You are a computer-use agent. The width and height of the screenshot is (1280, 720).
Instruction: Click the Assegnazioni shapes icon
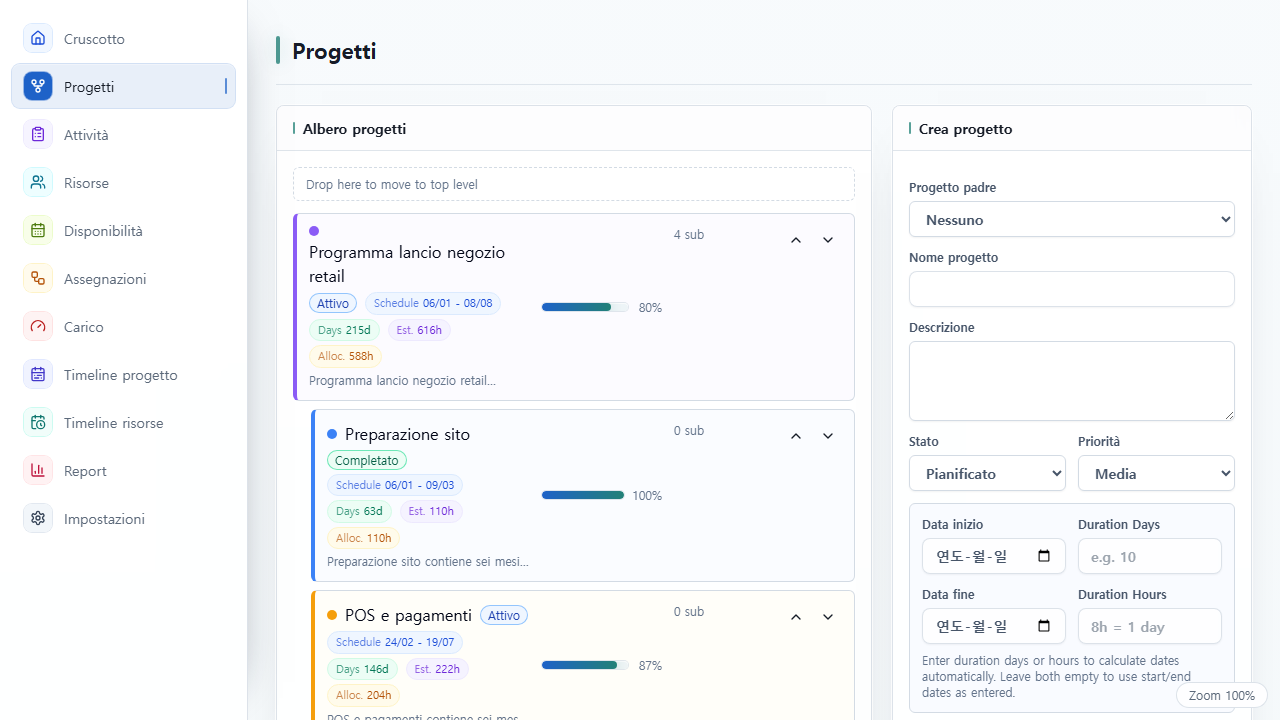[x=38, y=279]
